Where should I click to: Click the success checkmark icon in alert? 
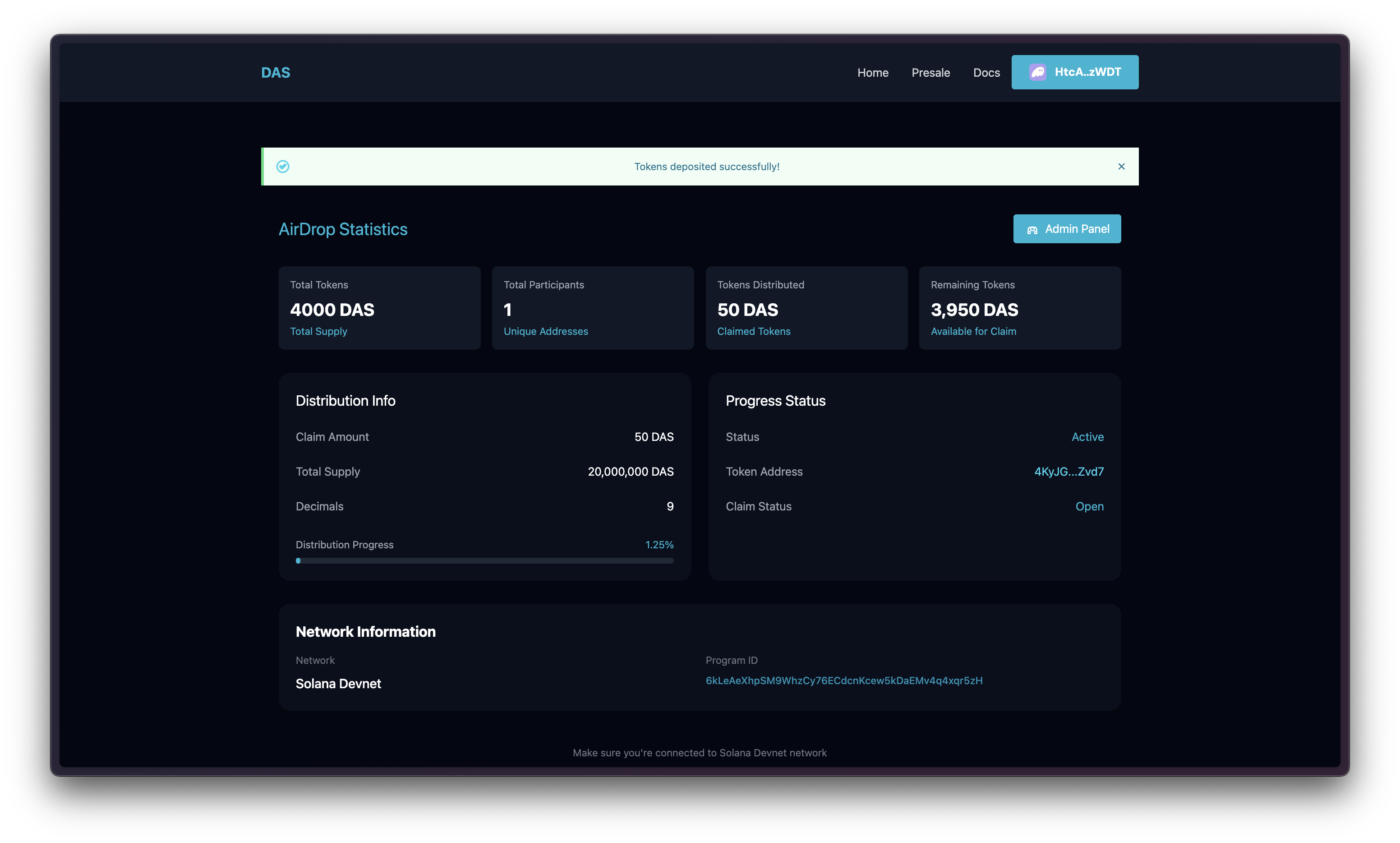pos(283,167)
